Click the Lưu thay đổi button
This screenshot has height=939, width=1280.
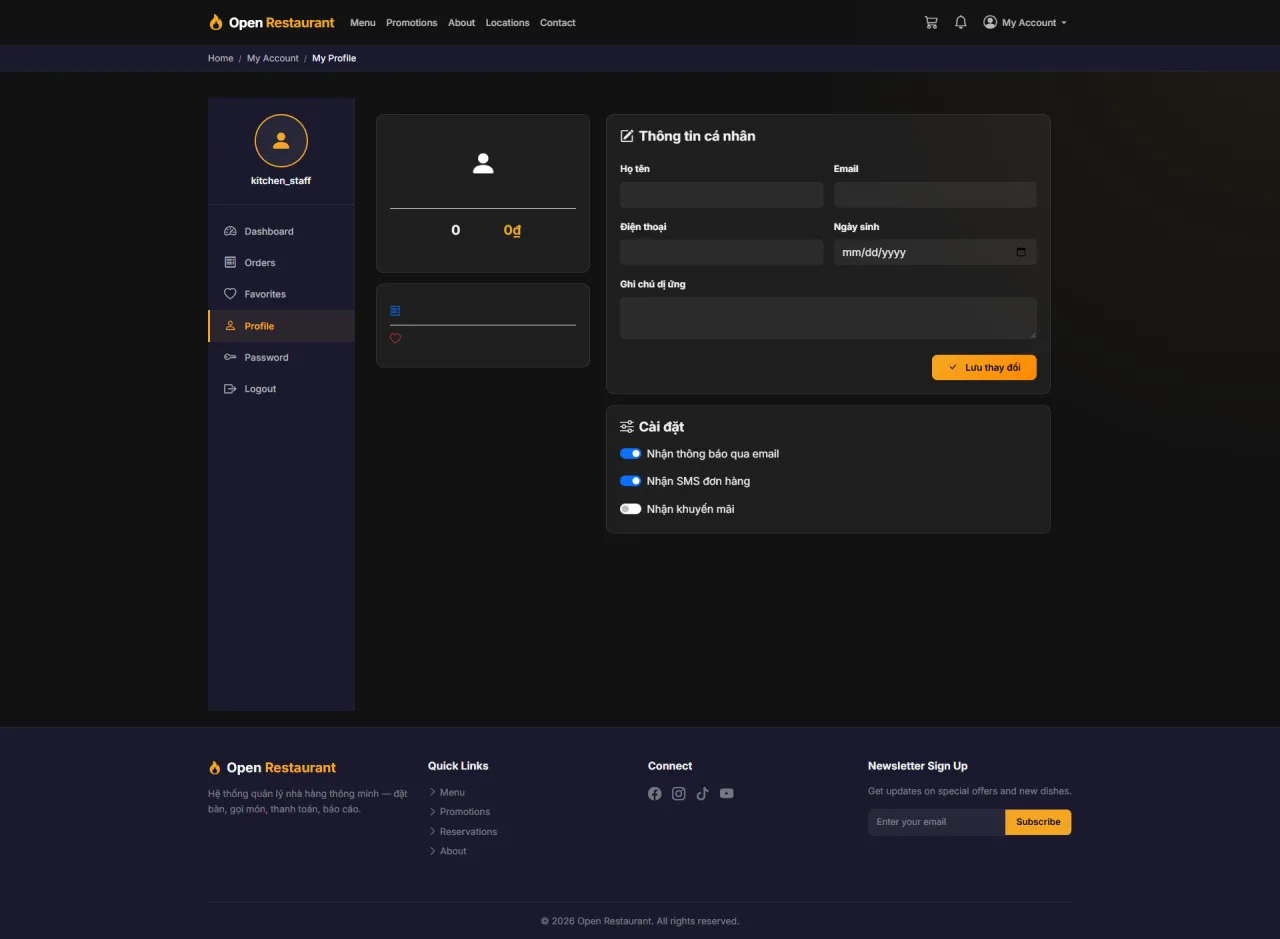coord(984,367)
